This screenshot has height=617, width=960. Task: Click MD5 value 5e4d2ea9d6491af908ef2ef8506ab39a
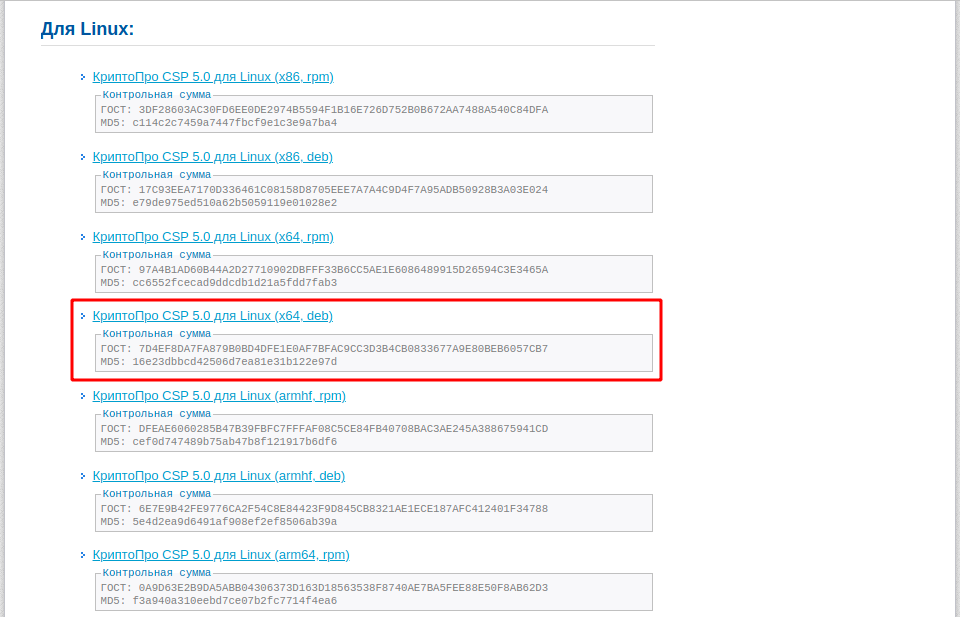(234, 522)
